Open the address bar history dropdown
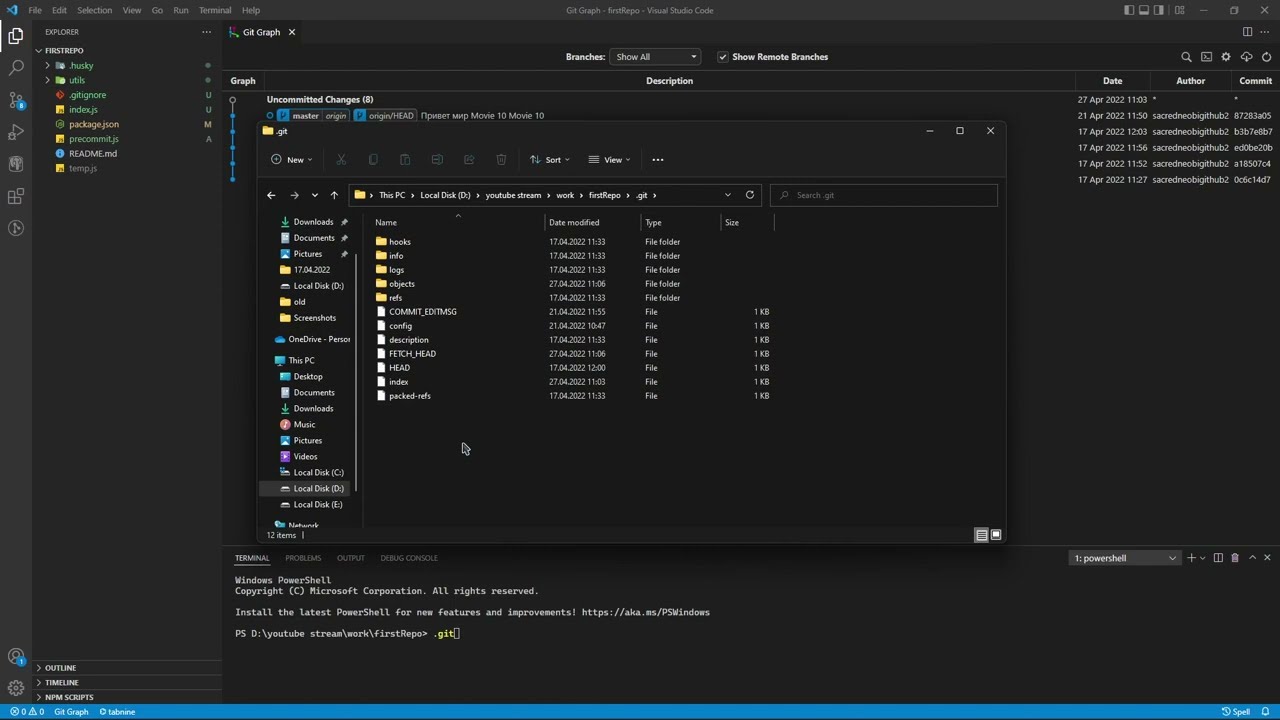Viewport: 1280px width, 720px height. tap(727, 195)
